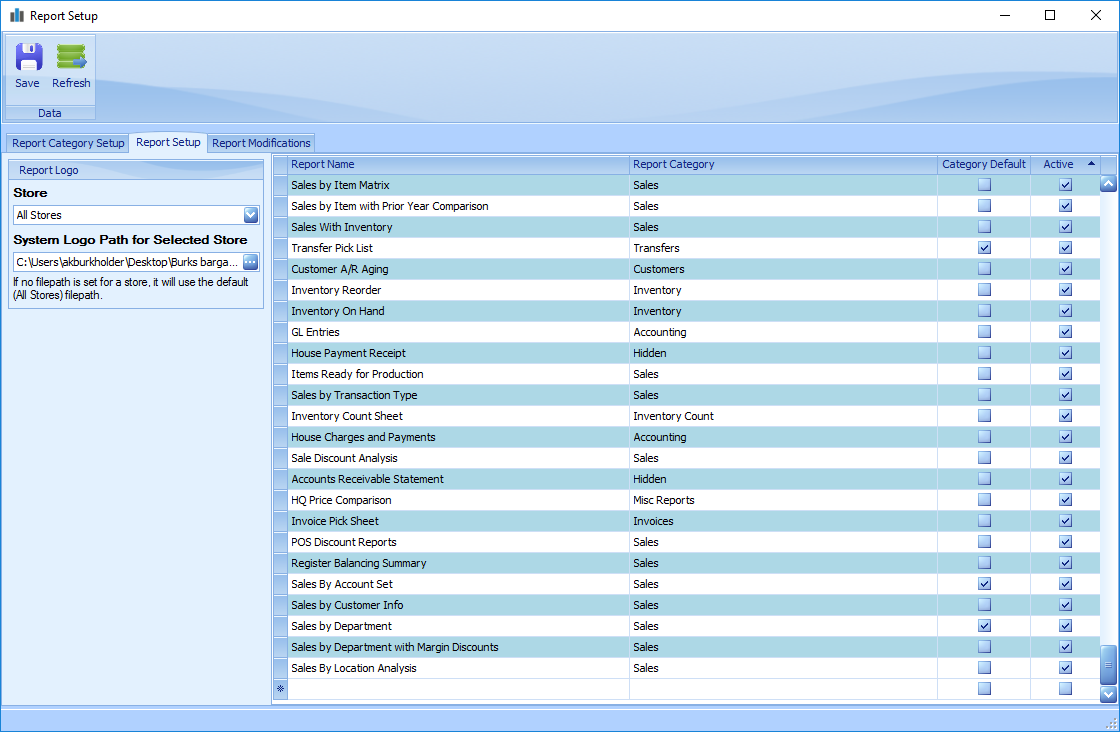1120x732 pixels.
Task: Select Report Category cell for Customer A/R Aging
Action: click(782, 269)
